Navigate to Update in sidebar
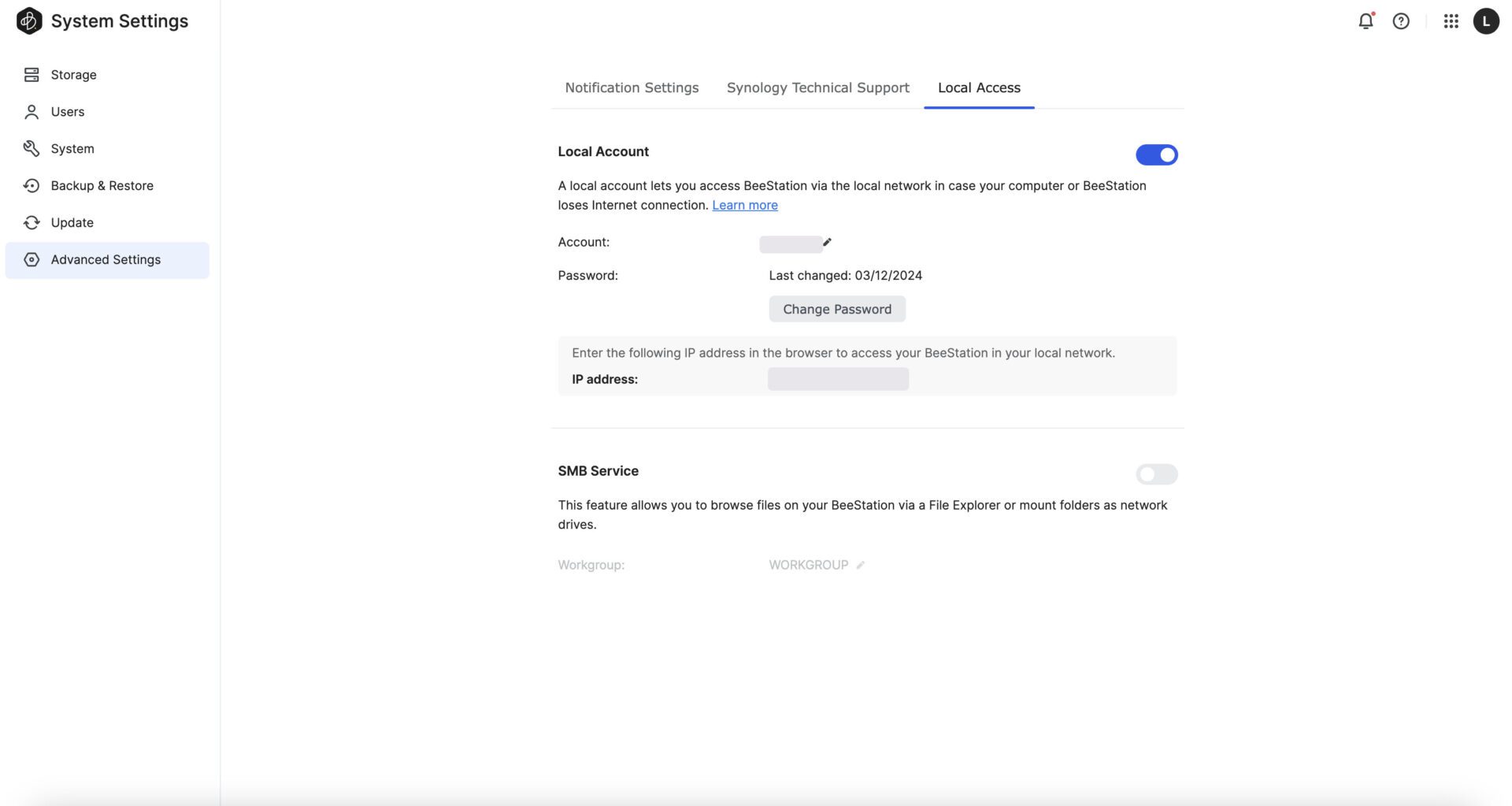 coord(72,223)
